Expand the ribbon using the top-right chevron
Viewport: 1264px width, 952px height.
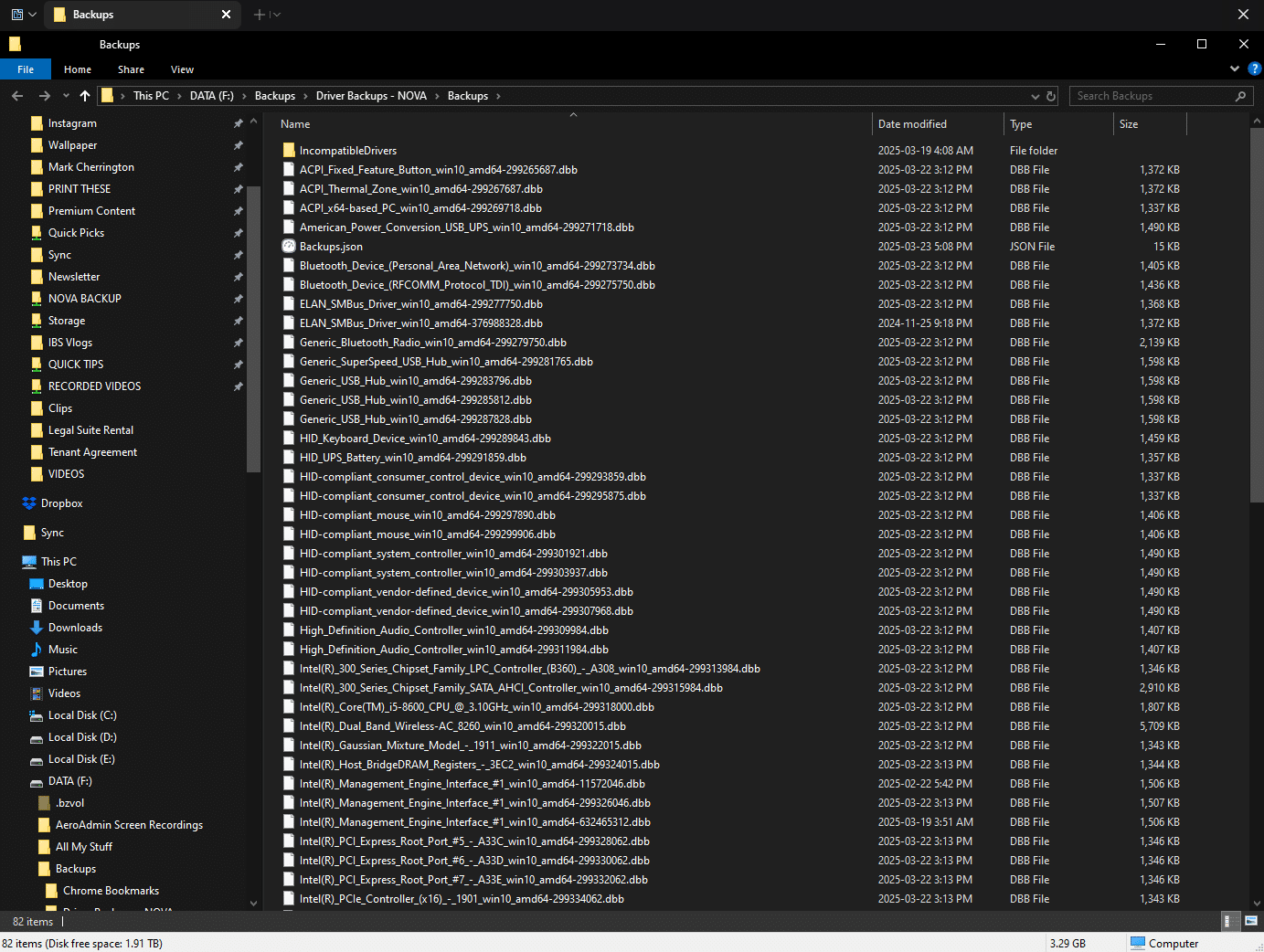click(x=1234, y=69)
